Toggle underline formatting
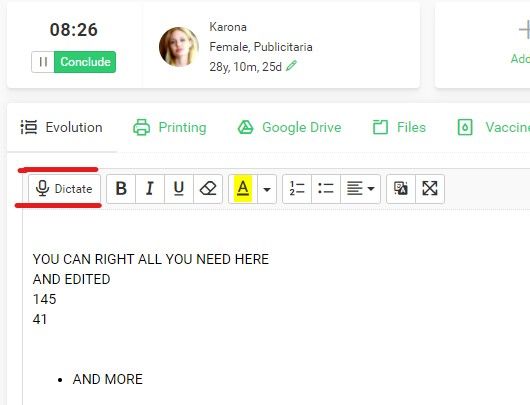The width and height of the screenshot is (530, 405). pyautogui.click(x=179, y=189)
